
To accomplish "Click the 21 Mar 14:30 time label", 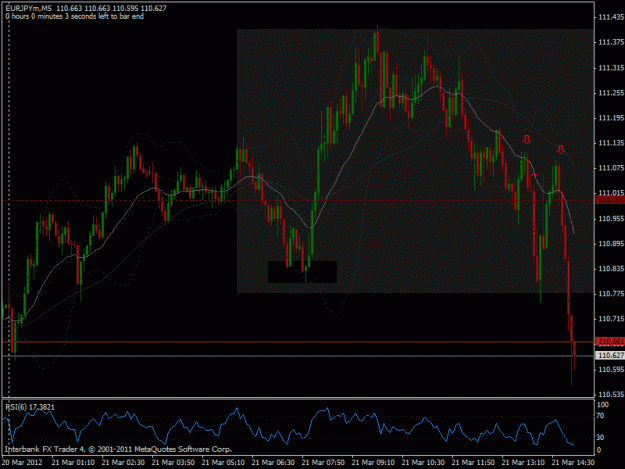I will coord(573,463).
